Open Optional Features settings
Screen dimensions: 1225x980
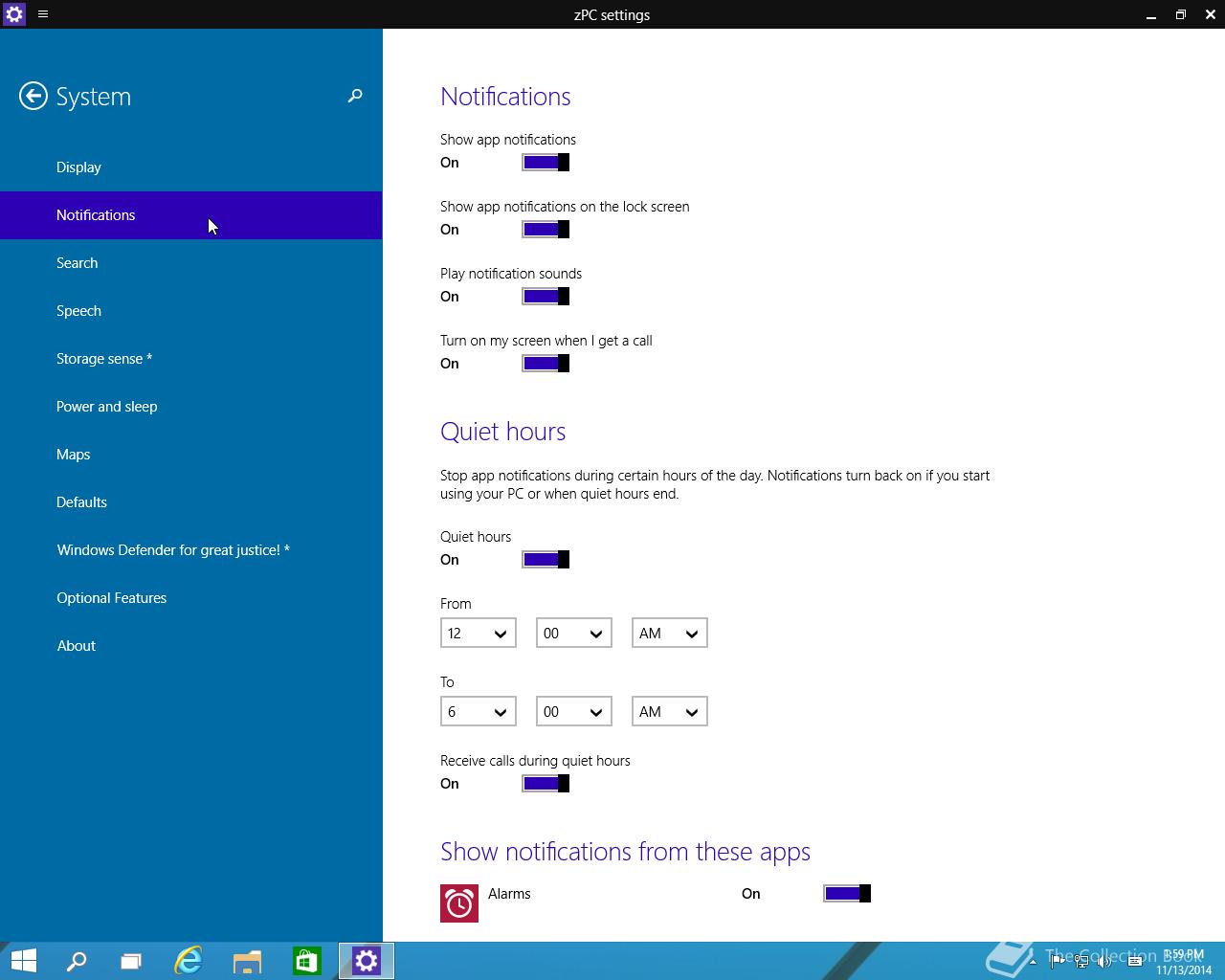coord(191,598)
